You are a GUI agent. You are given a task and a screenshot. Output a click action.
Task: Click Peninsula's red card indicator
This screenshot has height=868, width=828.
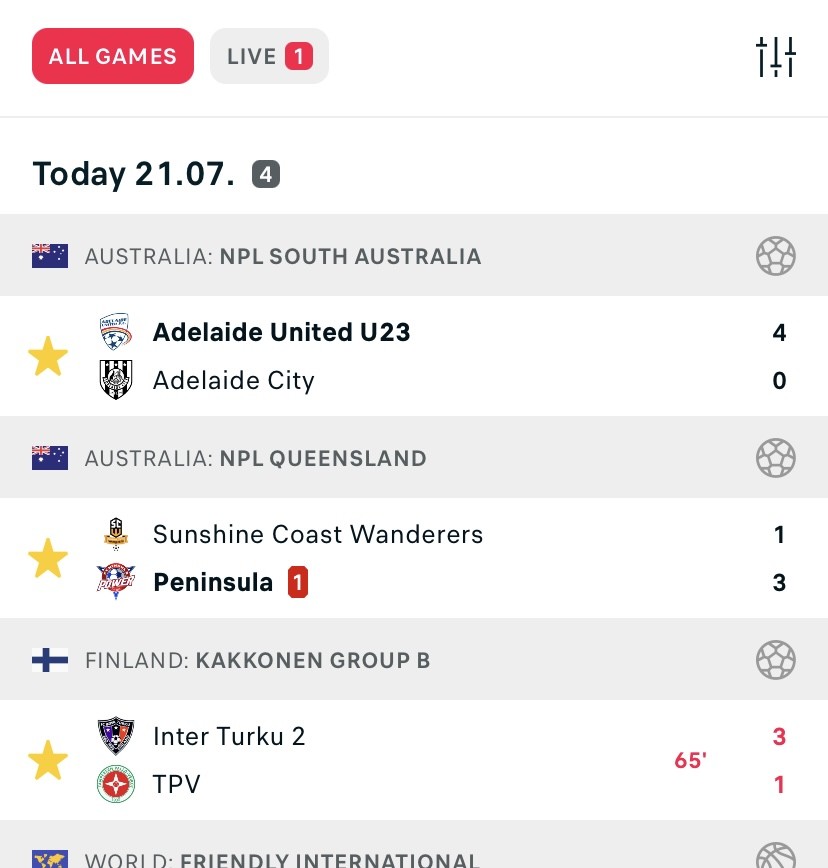298,582
